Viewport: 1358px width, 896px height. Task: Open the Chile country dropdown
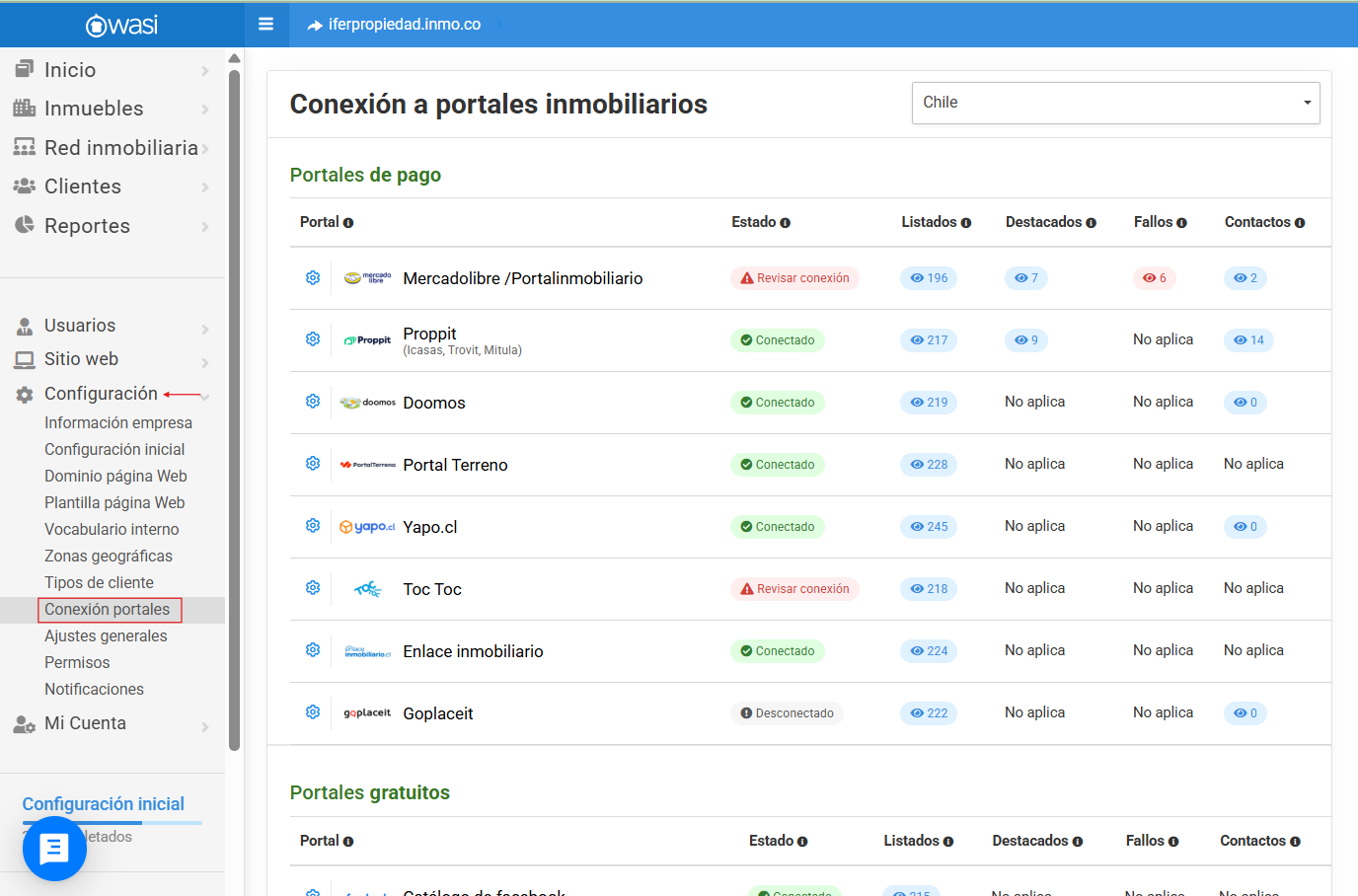click(1115, 103)
